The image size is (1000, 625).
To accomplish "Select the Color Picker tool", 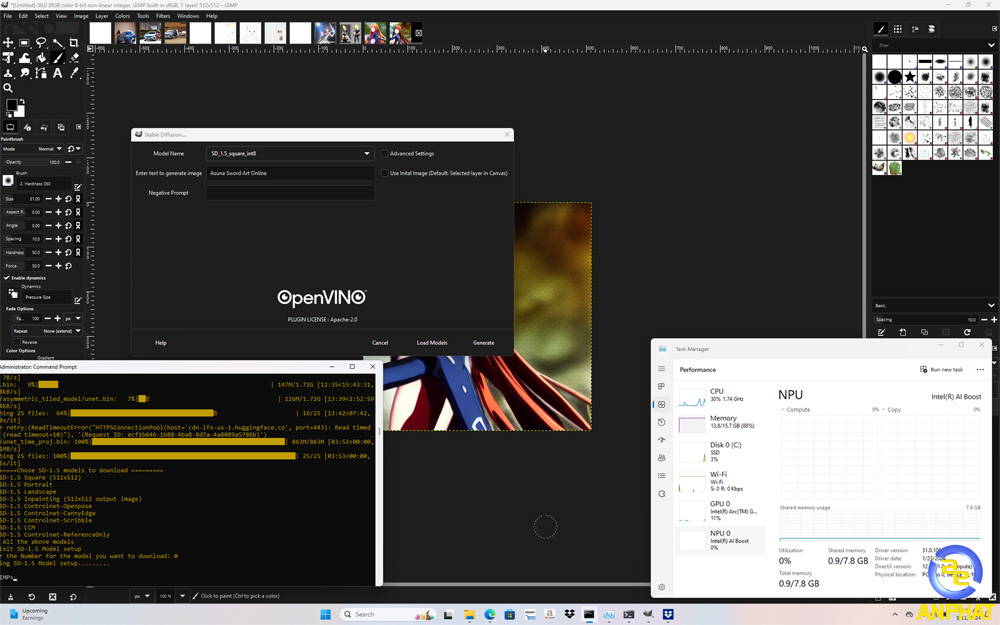I will point(74,73).
